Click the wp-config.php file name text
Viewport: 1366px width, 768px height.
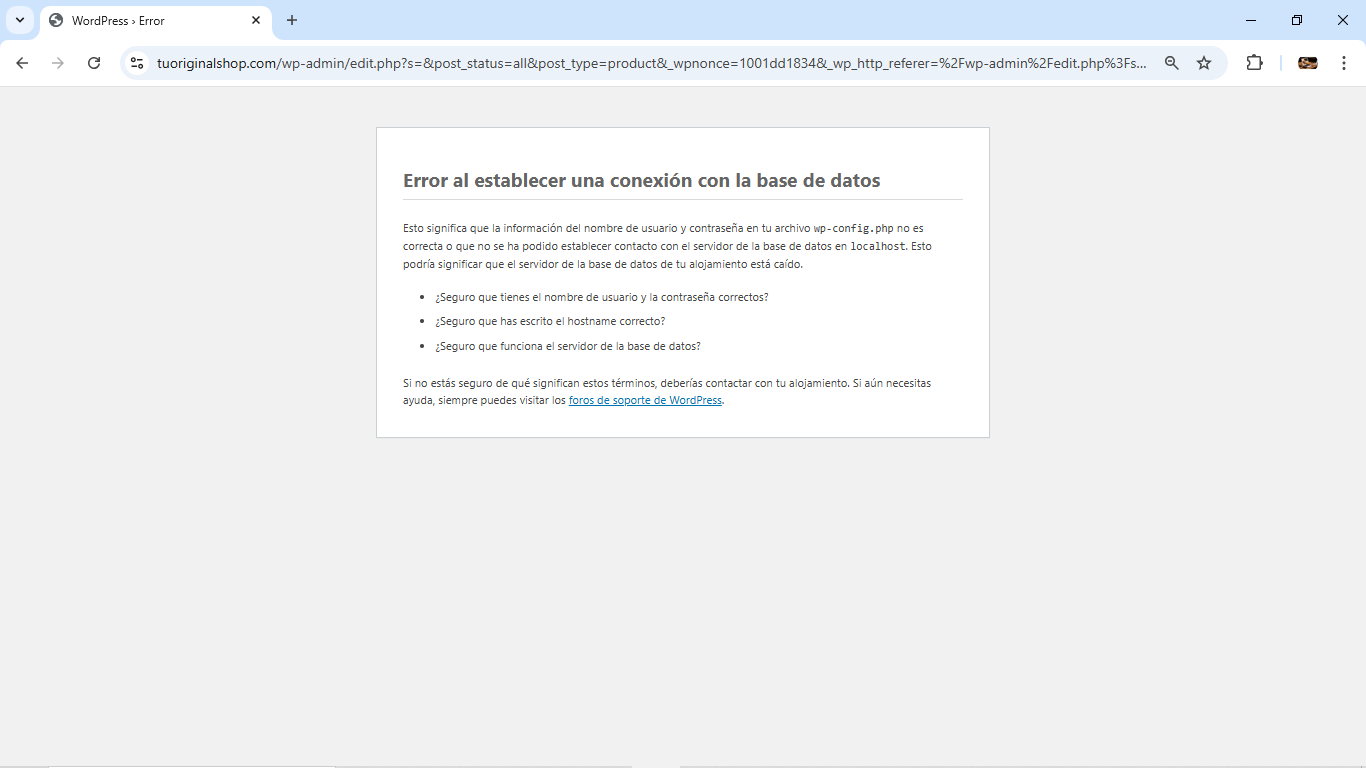(853, 228)
